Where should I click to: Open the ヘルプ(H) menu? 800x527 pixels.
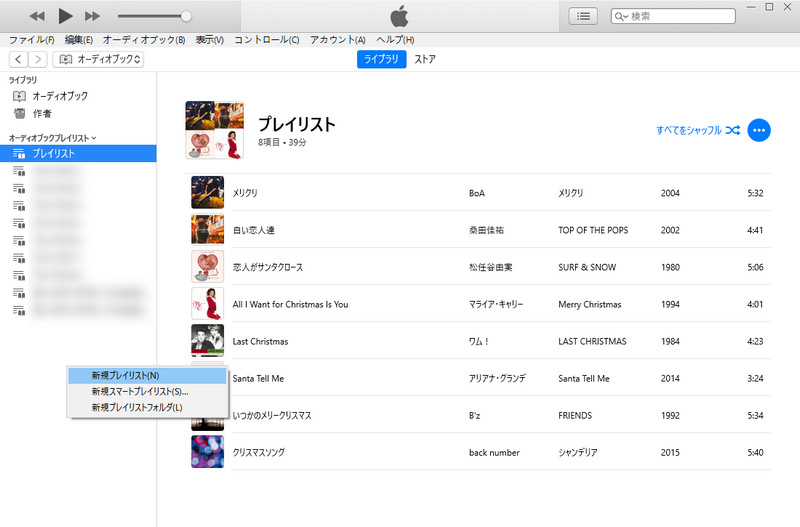pos(395,40)
